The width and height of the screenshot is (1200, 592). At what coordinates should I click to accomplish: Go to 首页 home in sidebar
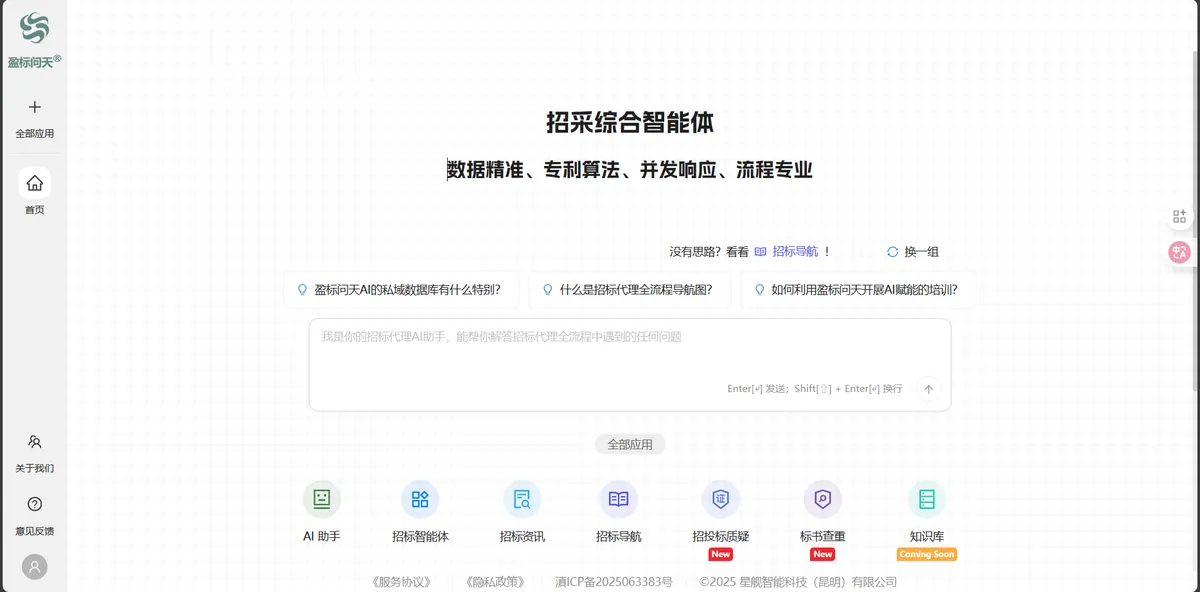35,184
